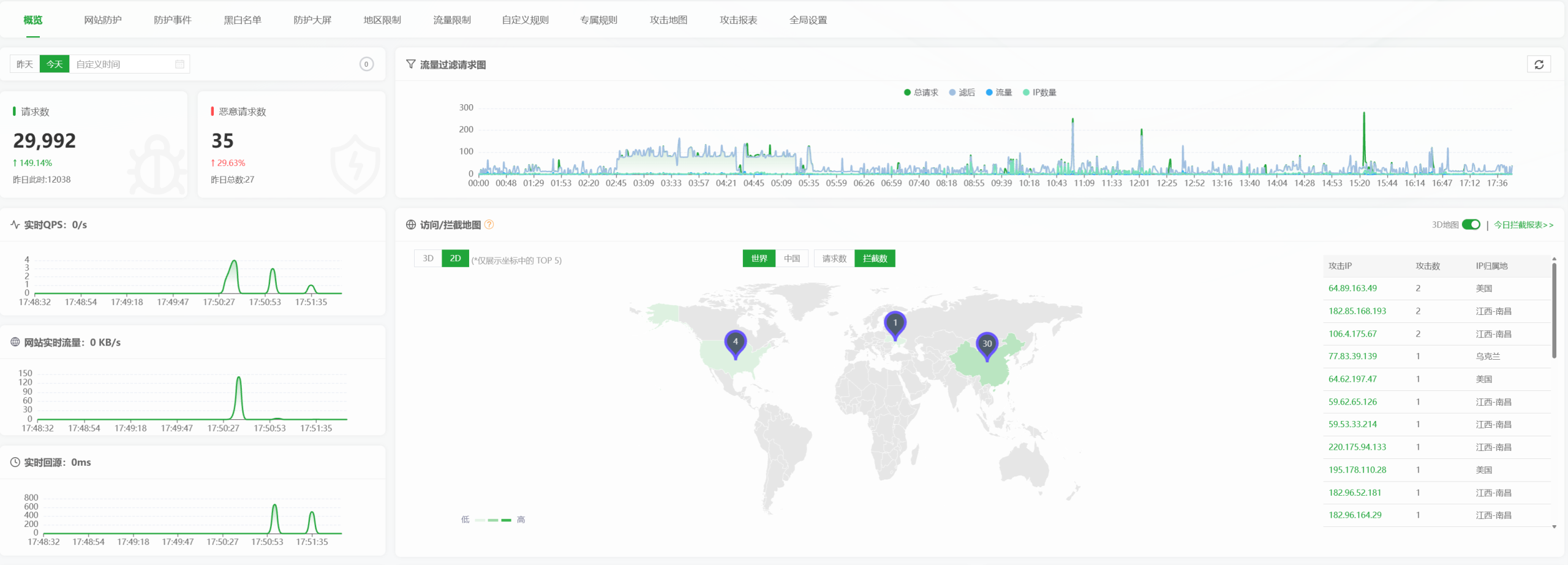Image resolution: width=1568 pixels, height=565 pixels.
Task: Click the 自定义时间 date input field
Action: click(123, 64)
